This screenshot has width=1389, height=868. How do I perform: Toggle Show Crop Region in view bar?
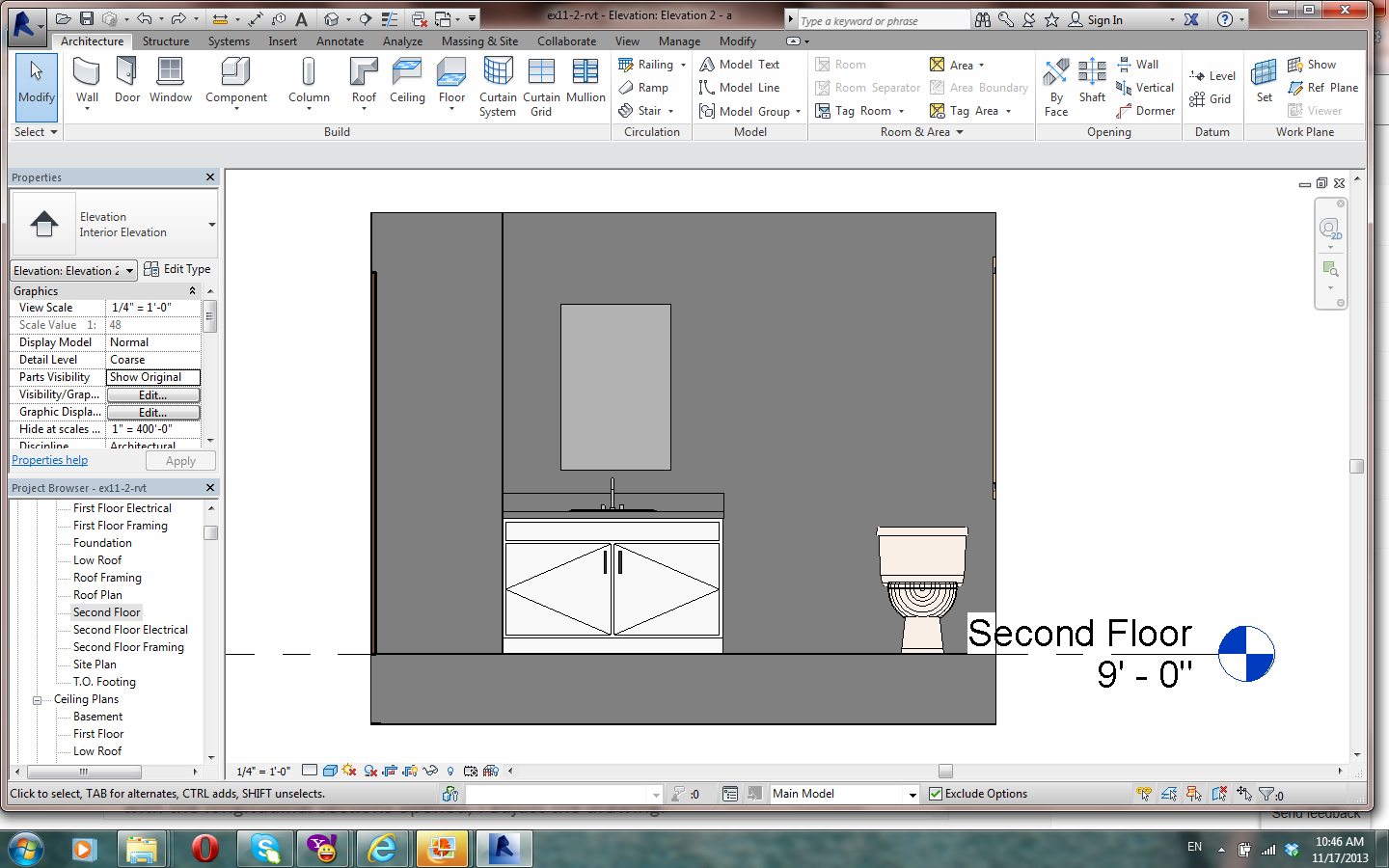click(410, 771)
